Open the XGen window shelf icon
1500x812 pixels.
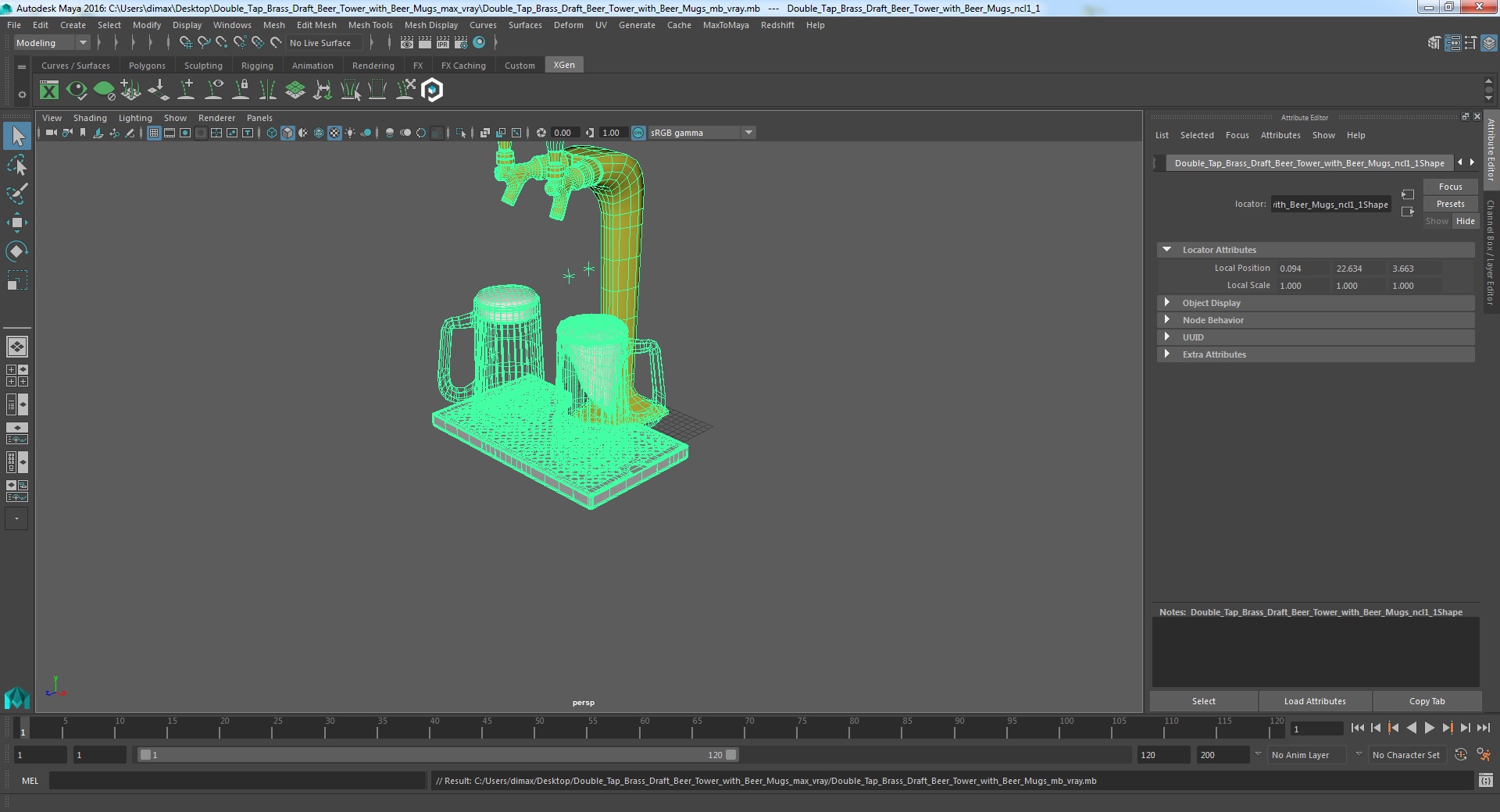49,91
